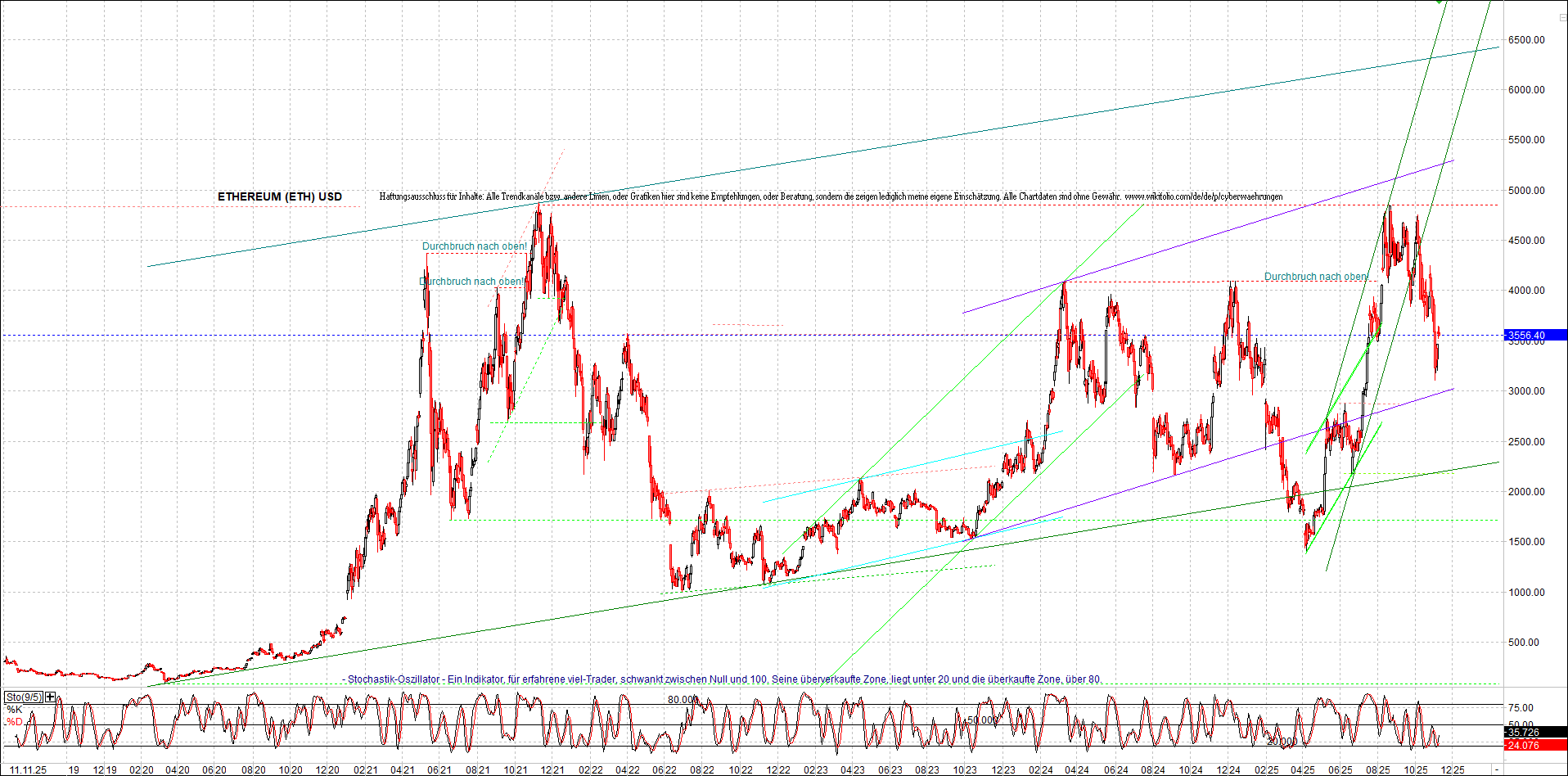Click the ETHEREUM (ETH) USD chart title

coord(280,196)
